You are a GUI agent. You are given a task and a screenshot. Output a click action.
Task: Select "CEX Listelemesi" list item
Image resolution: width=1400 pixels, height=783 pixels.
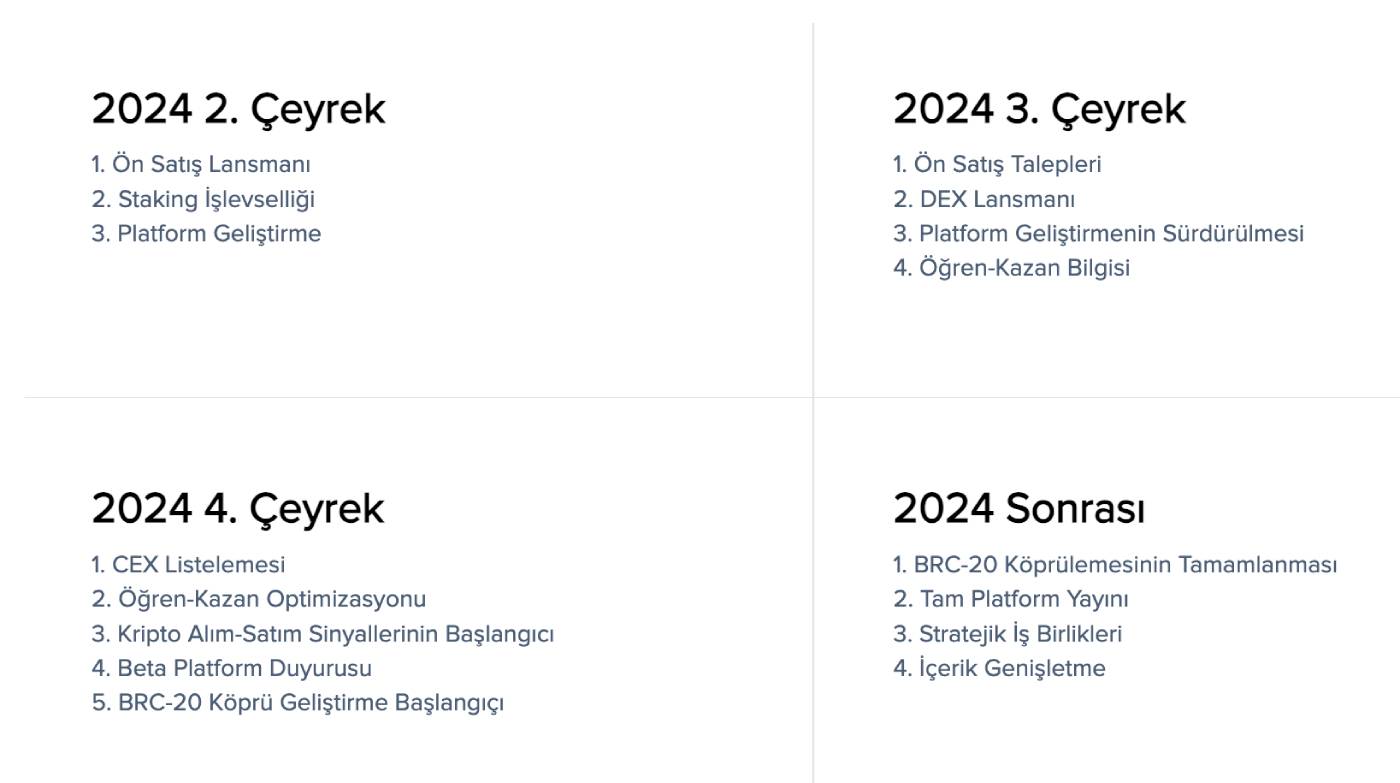pyautogui.click(x=199, y=565)
